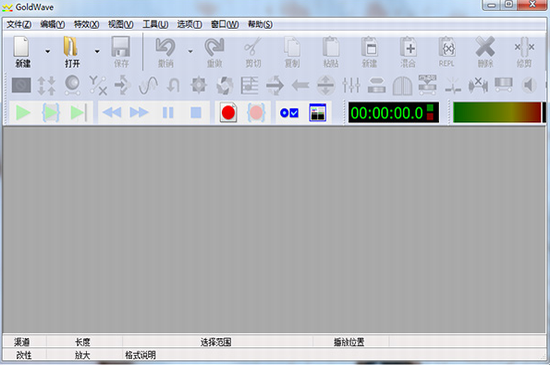
Task: Open the 特效 menu
Action: point(86,25)
